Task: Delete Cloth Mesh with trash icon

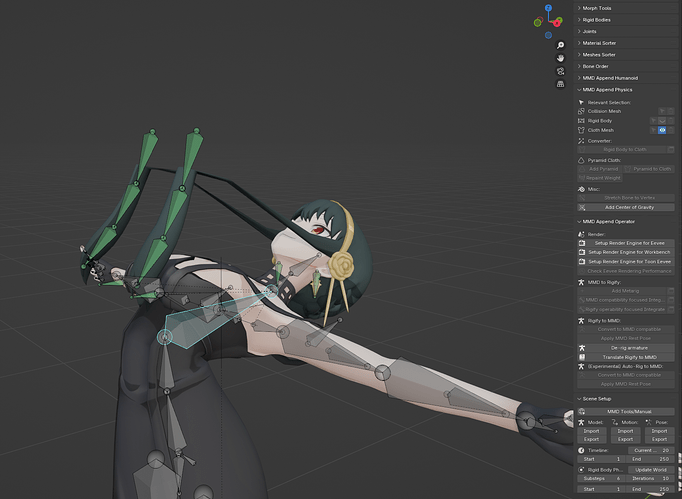Action: click(671, 130)
